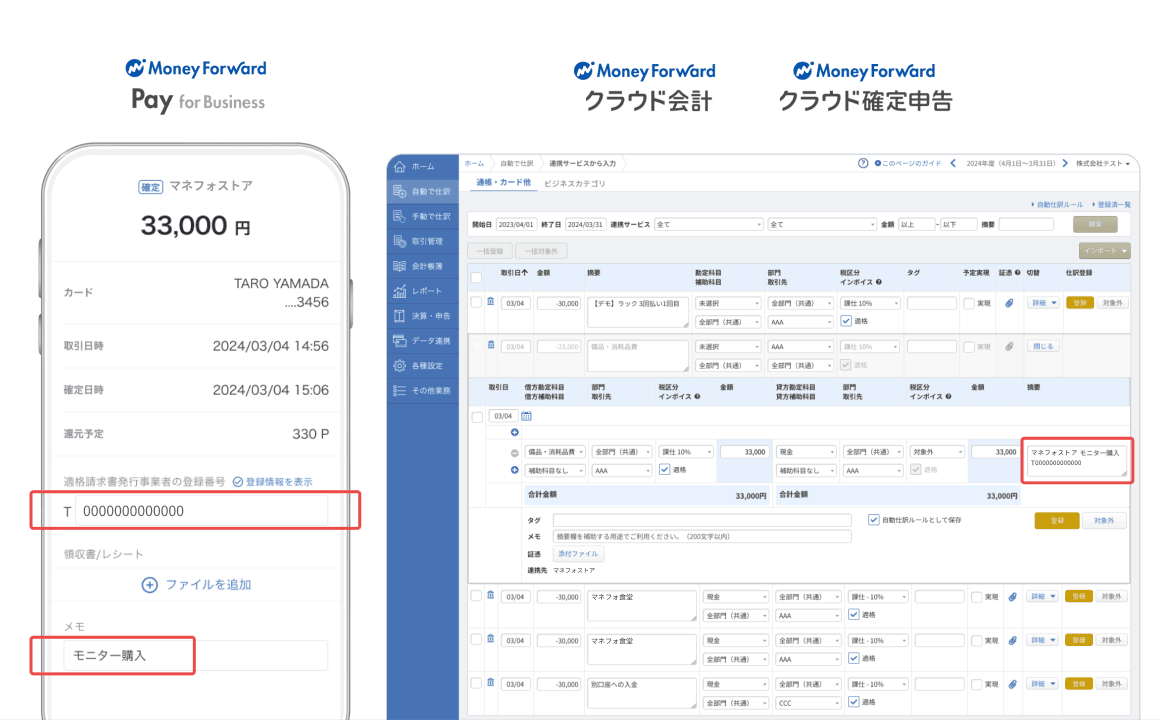
Task: Switch to ビジネスカテゴリ tab
Action: coord(575,184)
